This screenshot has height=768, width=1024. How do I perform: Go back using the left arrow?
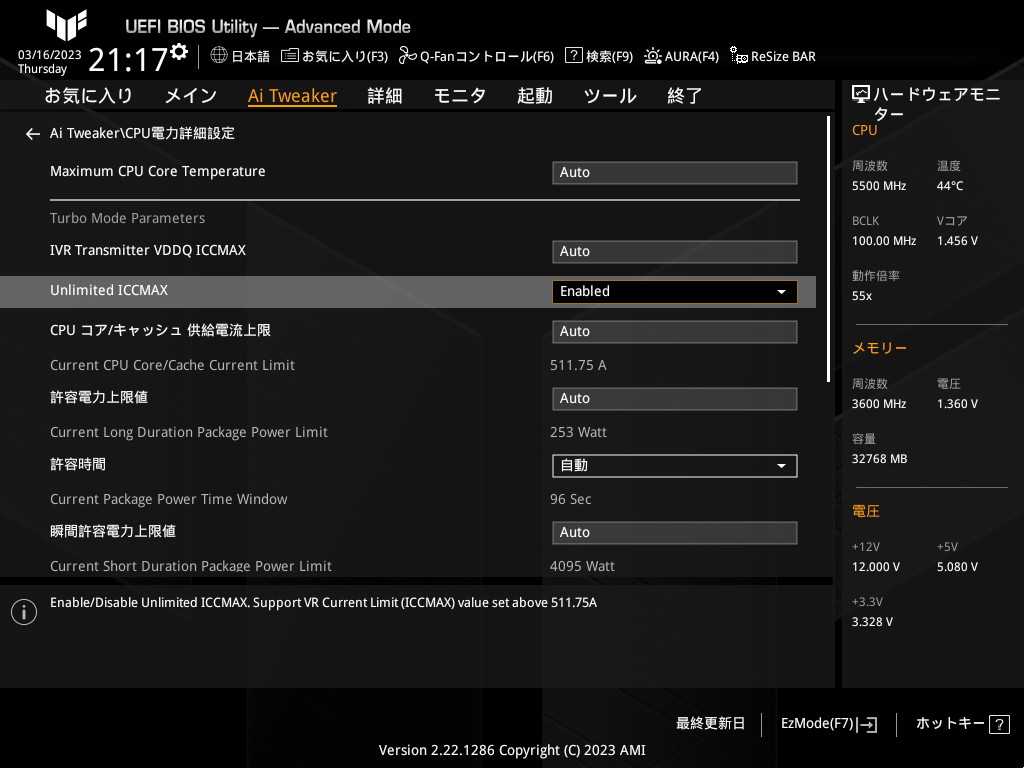coord(33,134)
